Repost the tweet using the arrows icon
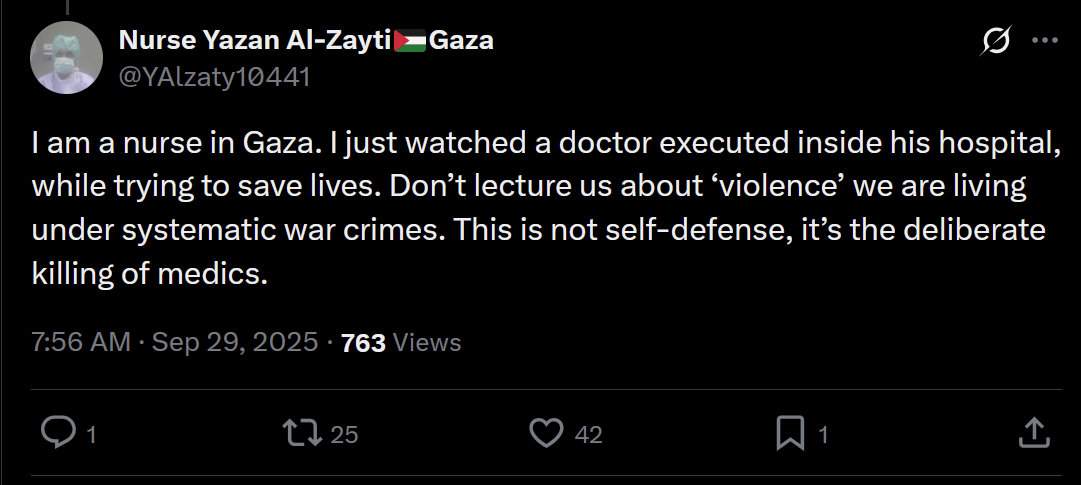This screenshot has width=1081, height=485. click(301, 433)
